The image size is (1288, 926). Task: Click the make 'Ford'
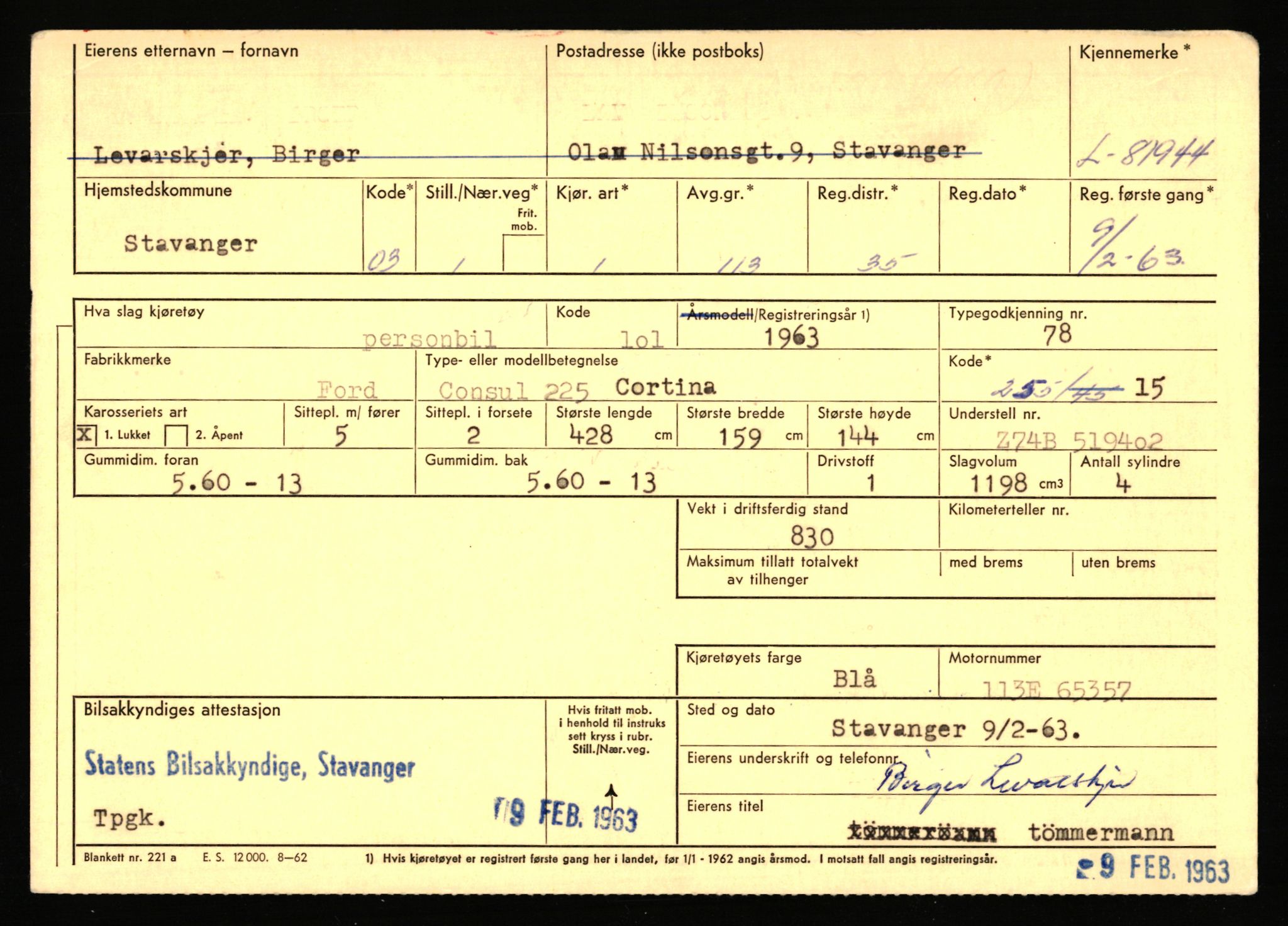click(347, 390)
